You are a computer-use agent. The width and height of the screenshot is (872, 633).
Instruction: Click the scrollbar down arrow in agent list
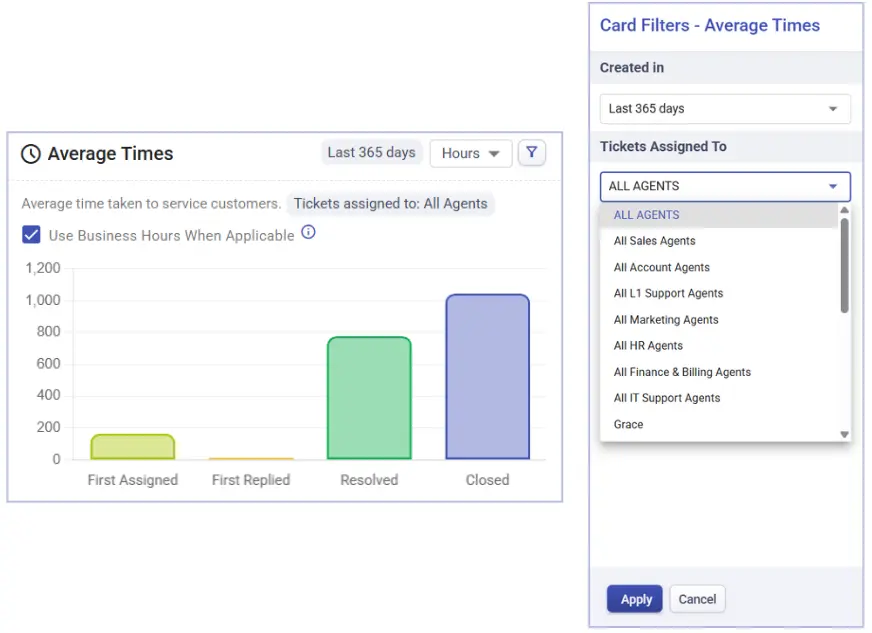[x=844, y=434]
